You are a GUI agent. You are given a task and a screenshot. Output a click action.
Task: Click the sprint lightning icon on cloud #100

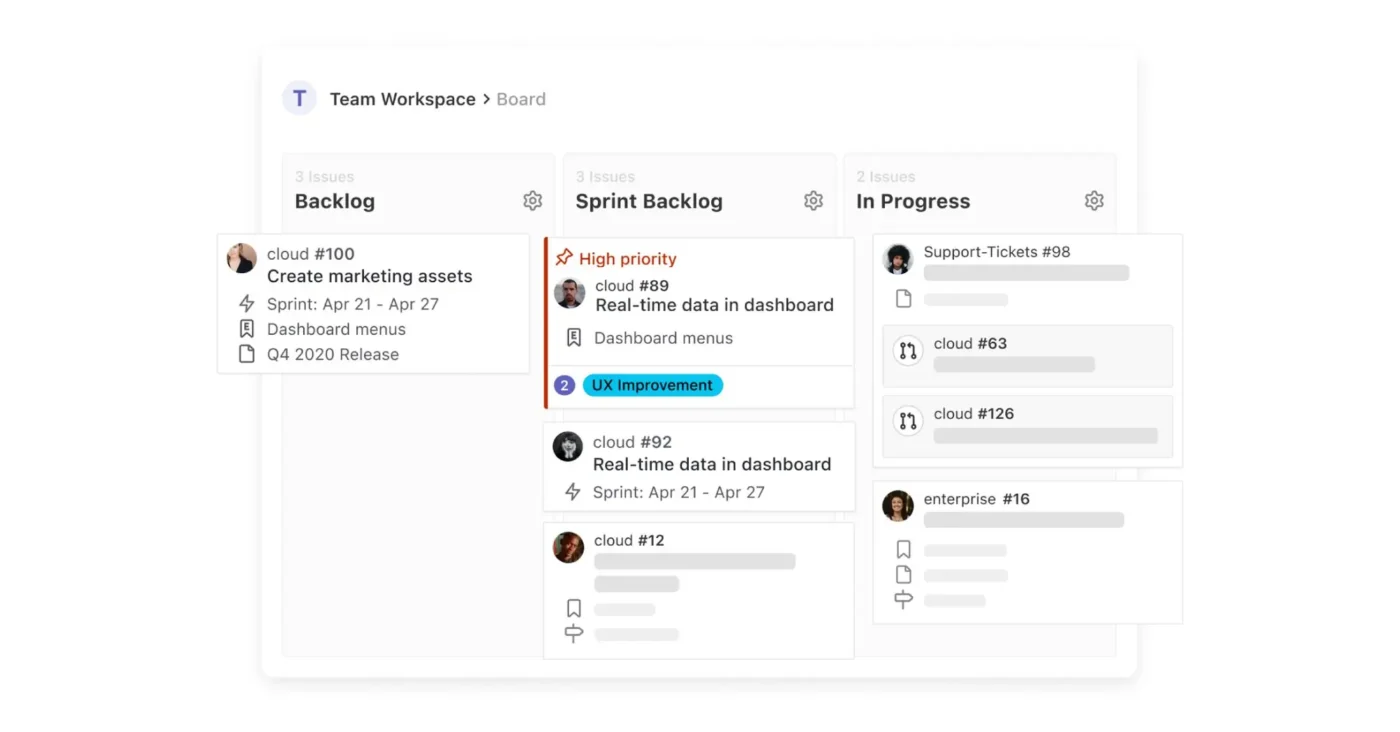[x=245, y=303]
